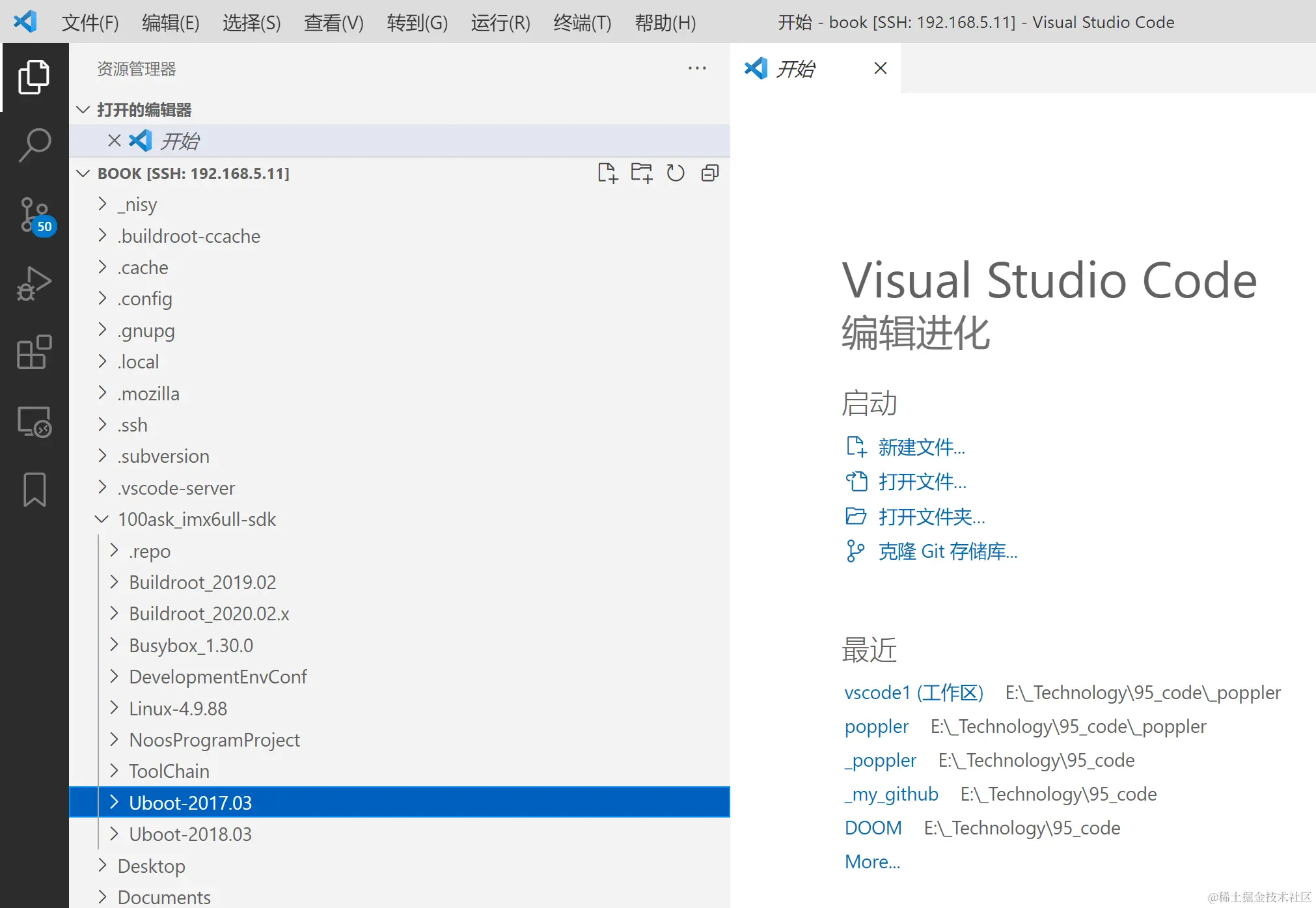Screen dimensions: 1316x908
Task: Open recent folder DOOM
Action: [x=873, y=828]
